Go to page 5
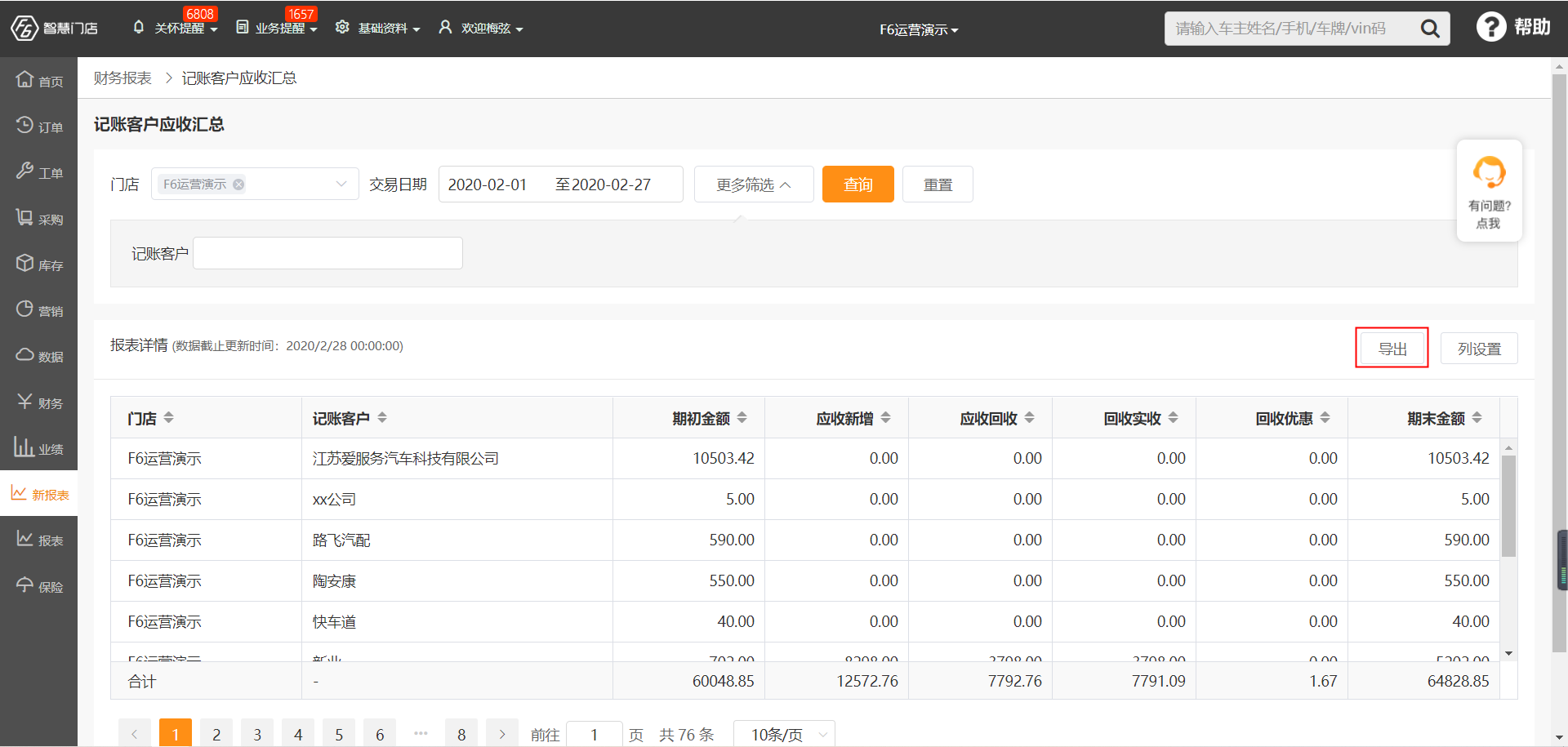The width and height of the screenshot is (1568, 747). (339, 734)
